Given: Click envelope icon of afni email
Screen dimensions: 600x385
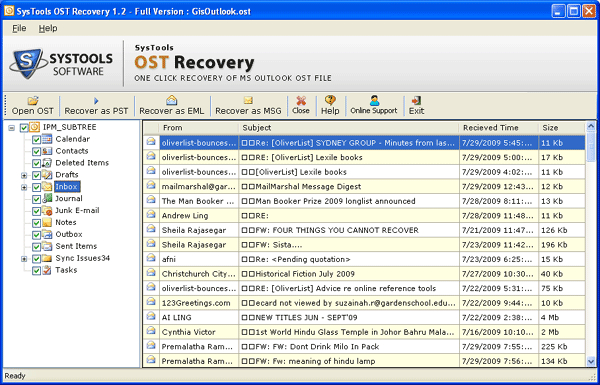Looking at the screenshot, I should [151, 258].
